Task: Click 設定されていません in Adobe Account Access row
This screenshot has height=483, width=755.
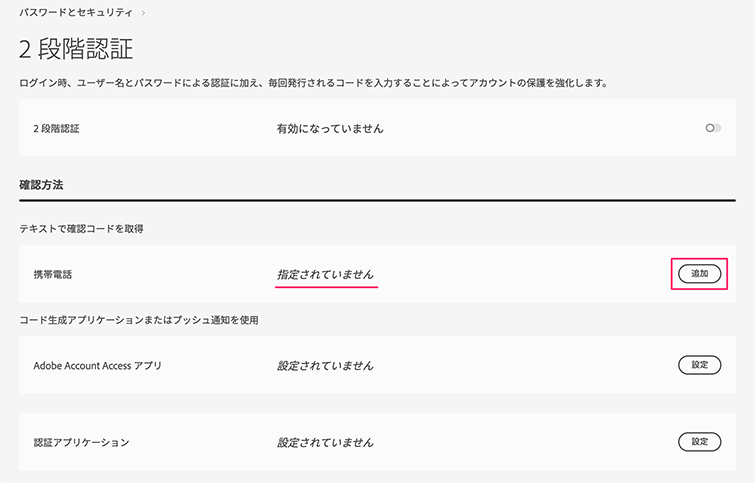Action: [325, 365]
